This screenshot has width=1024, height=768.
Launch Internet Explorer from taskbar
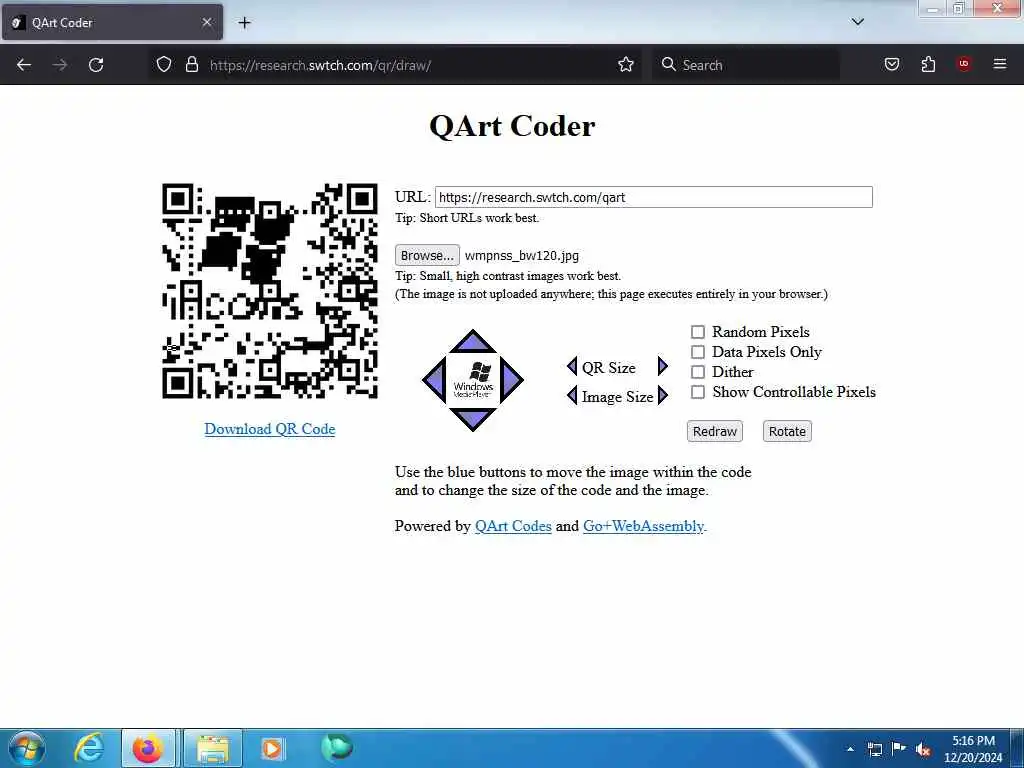[89, 748]
